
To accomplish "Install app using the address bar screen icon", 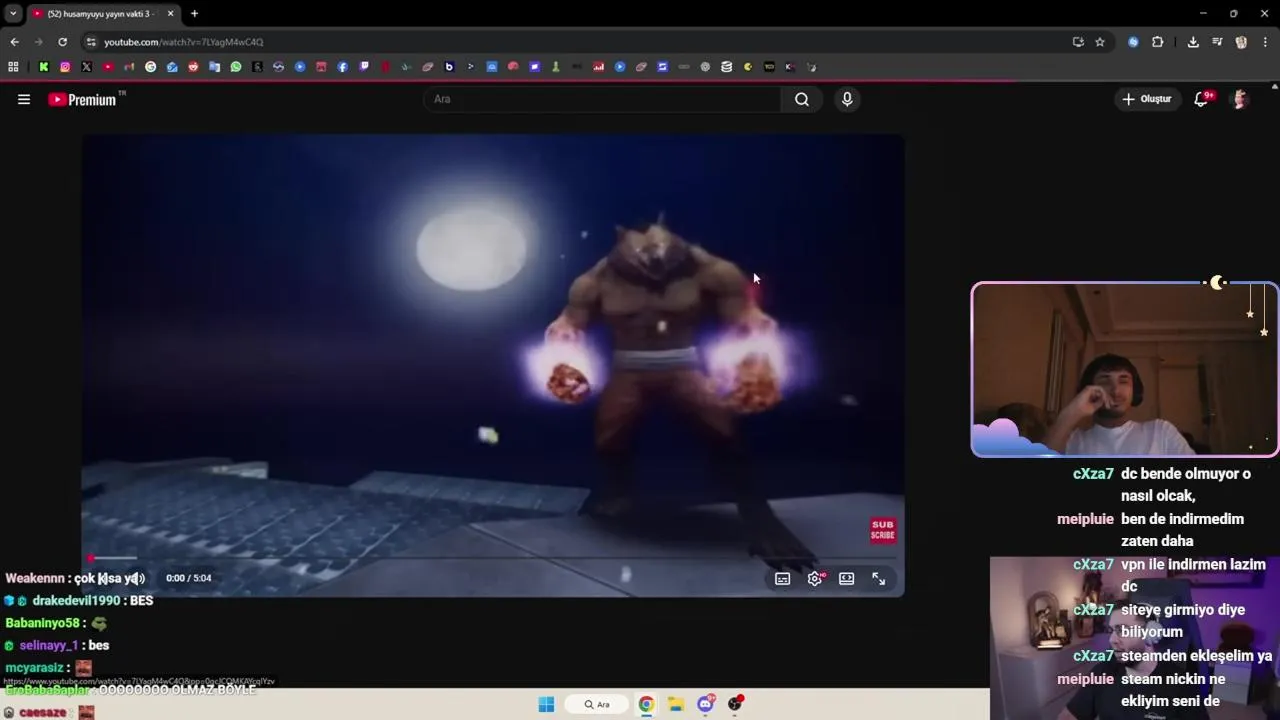I will tap(1078, 42).
